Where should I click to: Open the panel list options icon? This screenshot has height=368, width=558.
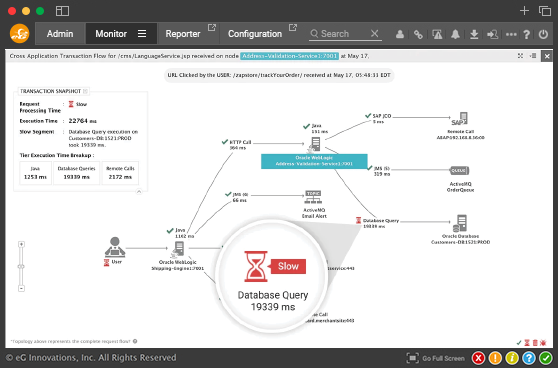tap(533, 56)
